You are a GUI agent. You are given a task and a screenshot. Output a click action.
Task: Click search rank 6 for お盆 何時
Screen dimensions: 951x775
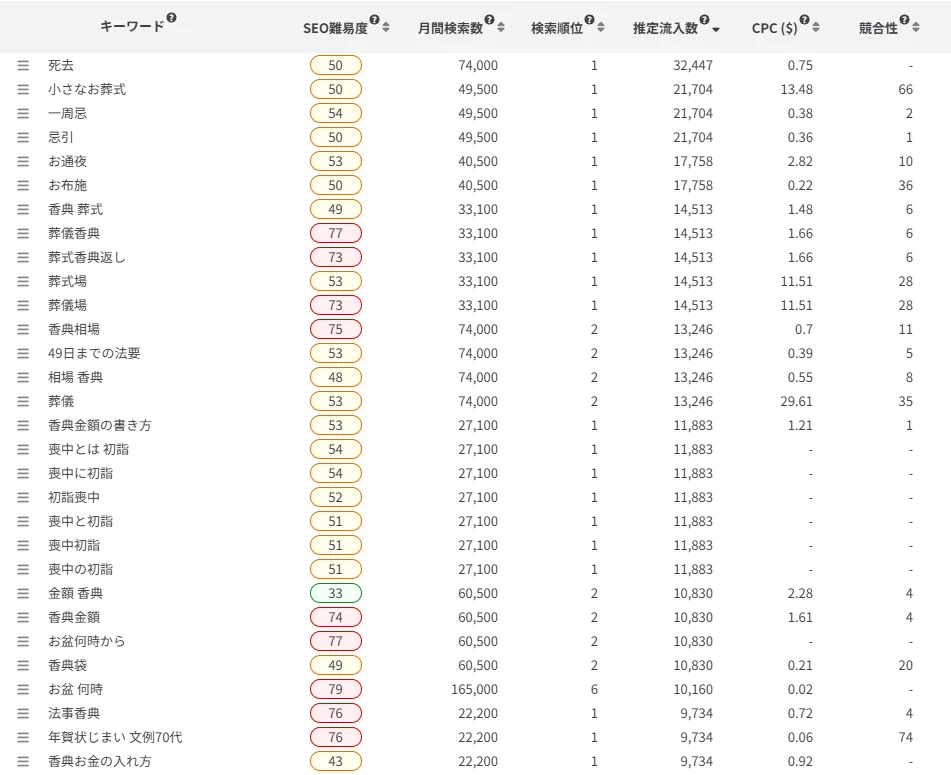tap(594, 689)
